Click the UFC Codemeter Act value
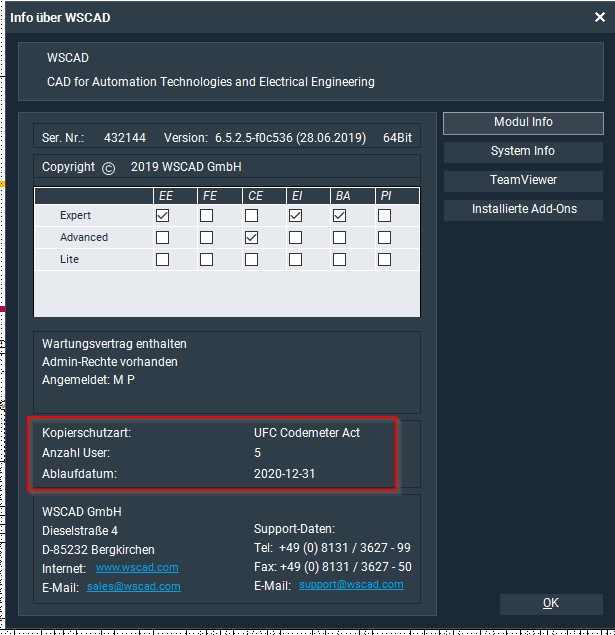The width and height of the screenshot is (615, 635). [306, 433]
